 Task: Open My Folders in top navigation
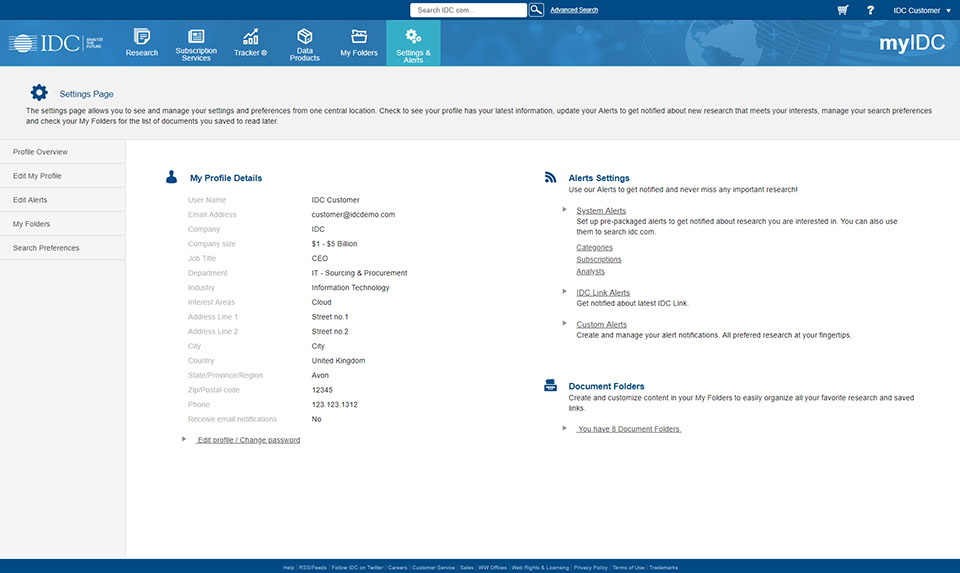[359, 43]
